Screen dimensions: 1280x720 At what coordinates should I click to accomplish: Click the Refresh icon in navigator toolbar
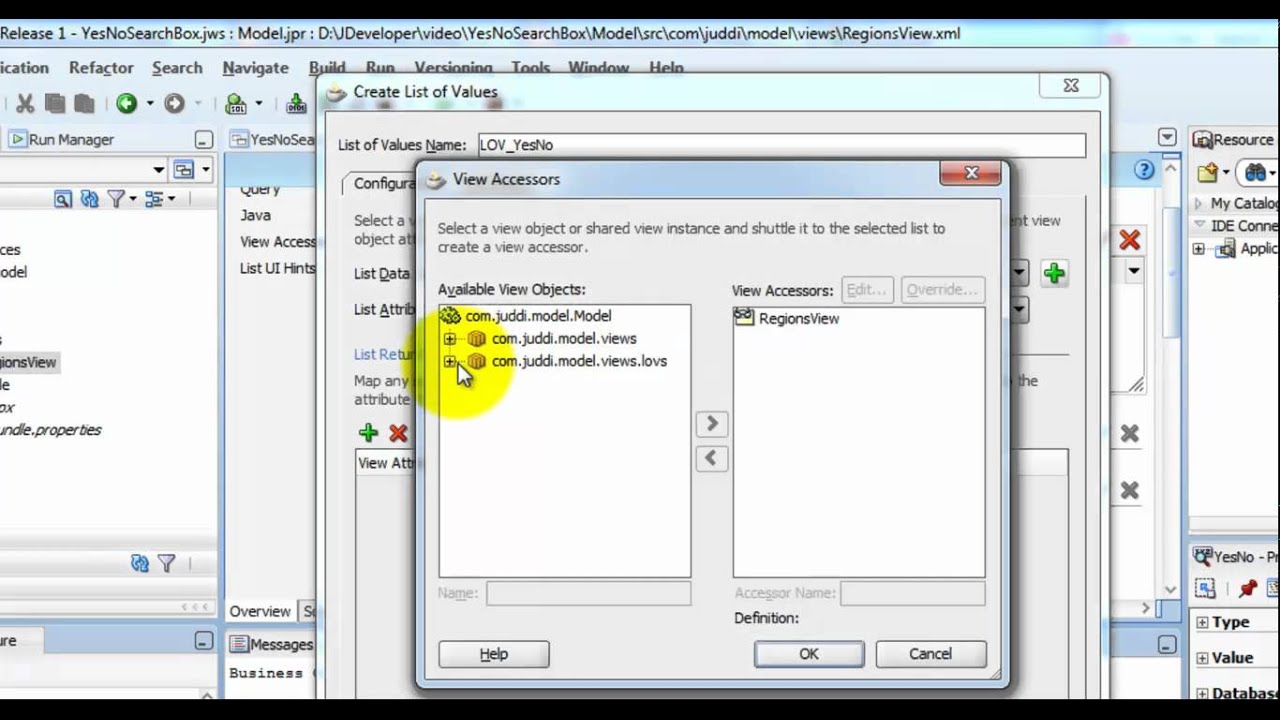pos(89,200)
